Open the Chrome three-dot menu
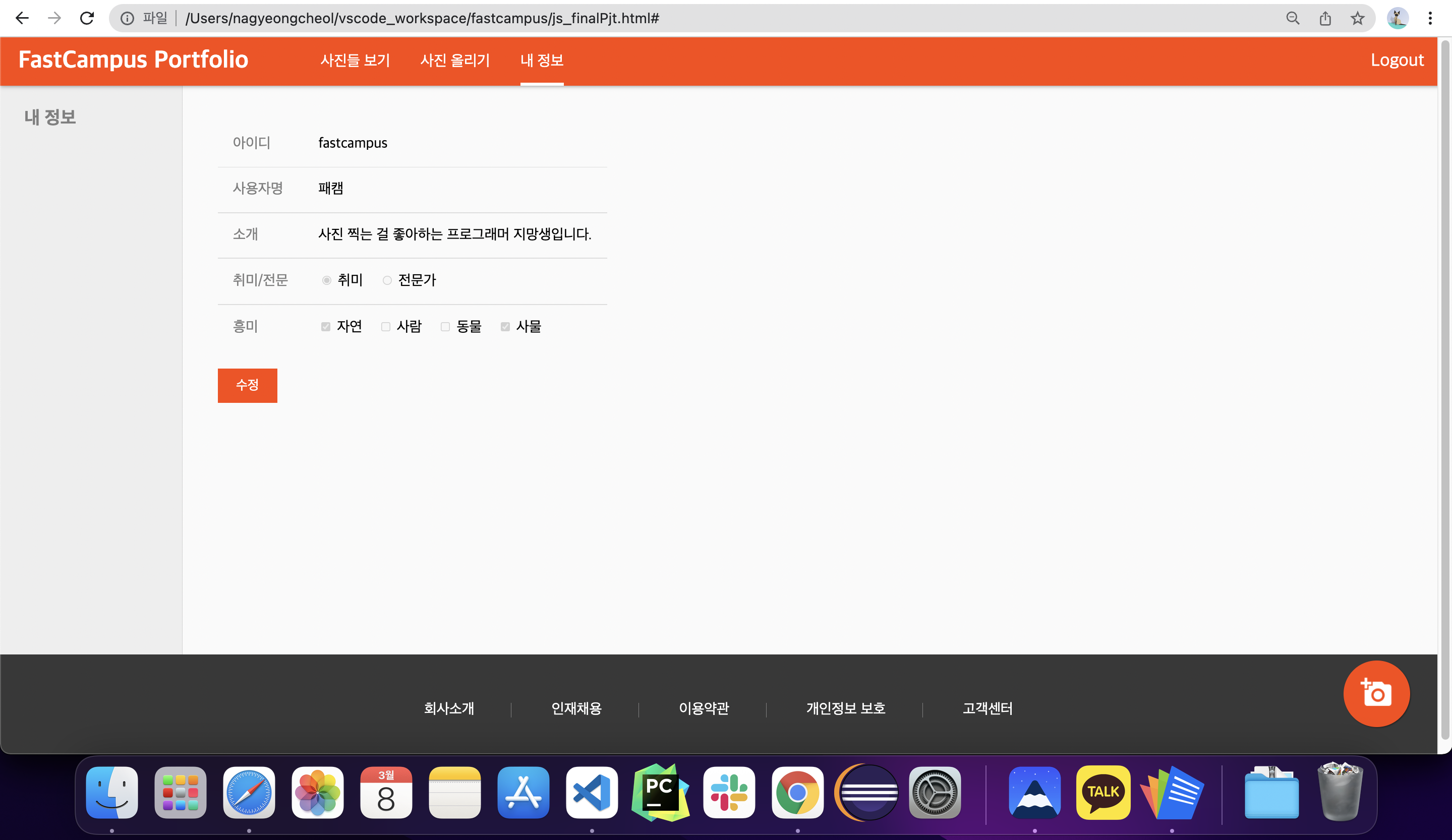 coord(1430,19)
